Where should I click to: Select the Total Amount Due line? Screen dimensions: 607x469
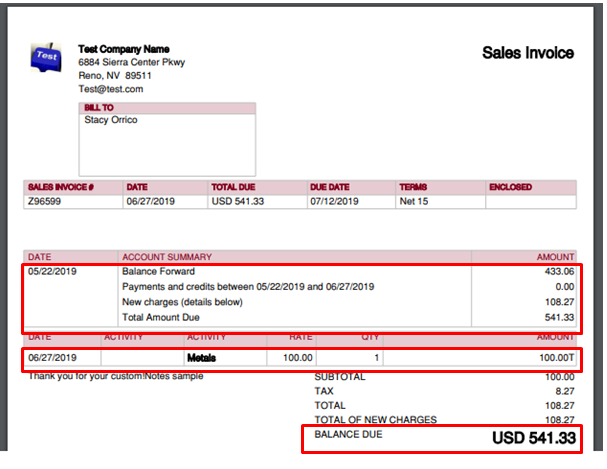click(x=161, y=317)
